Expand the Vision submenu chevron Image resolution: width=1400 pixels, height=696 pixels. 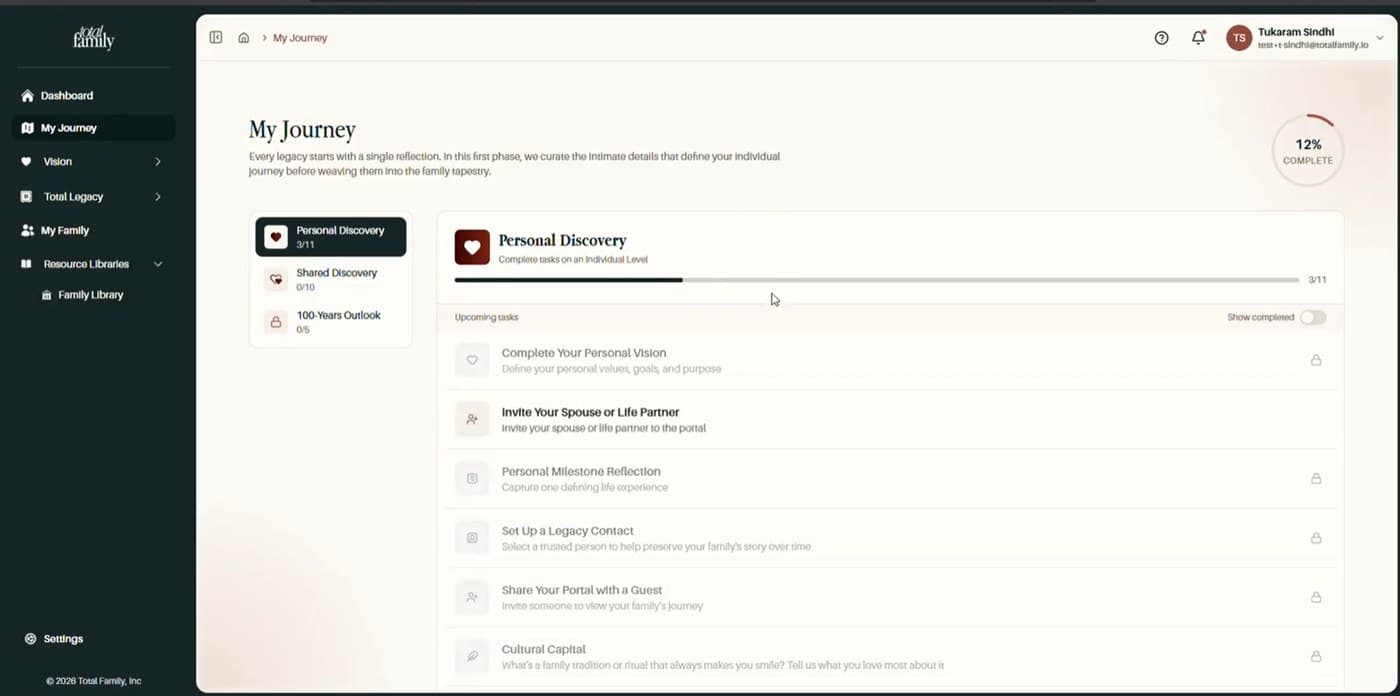[x=158, y=161]
